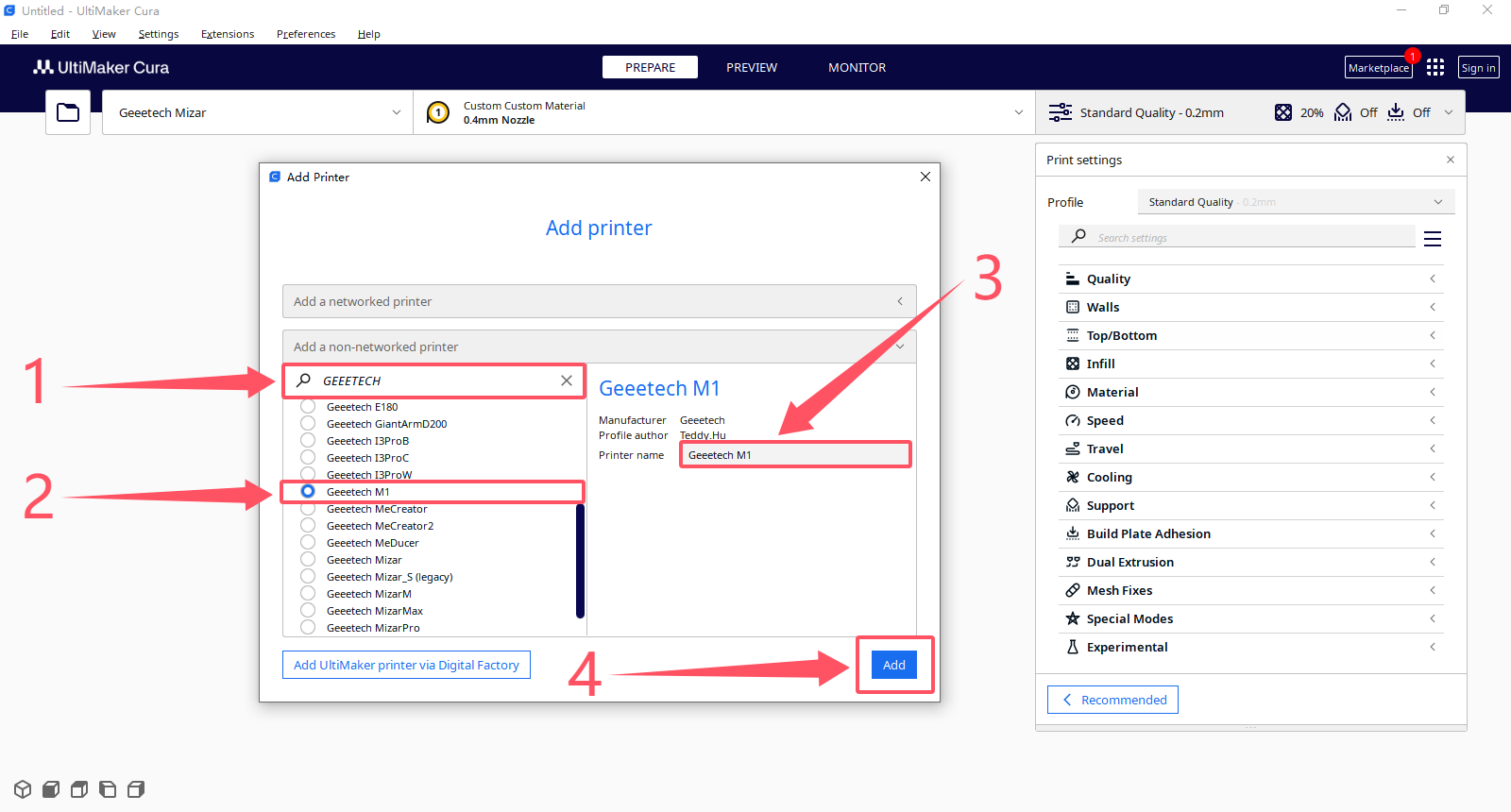Select Geeetech MeCreator2 radio button
1511x812 pixels.
coord(308,525)
